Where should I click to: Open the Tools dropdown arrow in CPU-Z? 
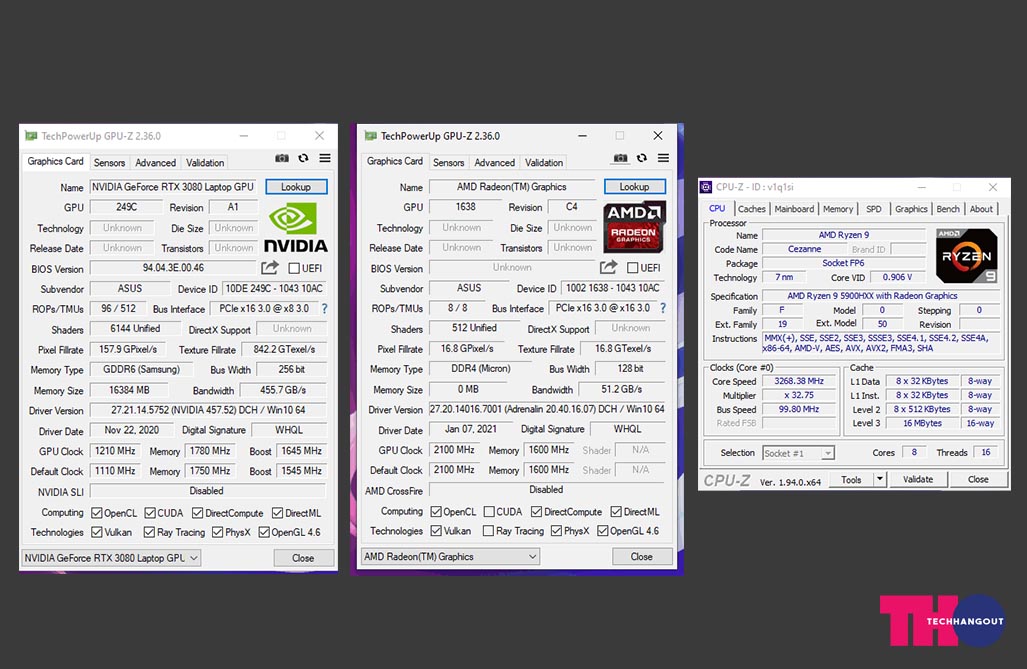coord(880,479)
